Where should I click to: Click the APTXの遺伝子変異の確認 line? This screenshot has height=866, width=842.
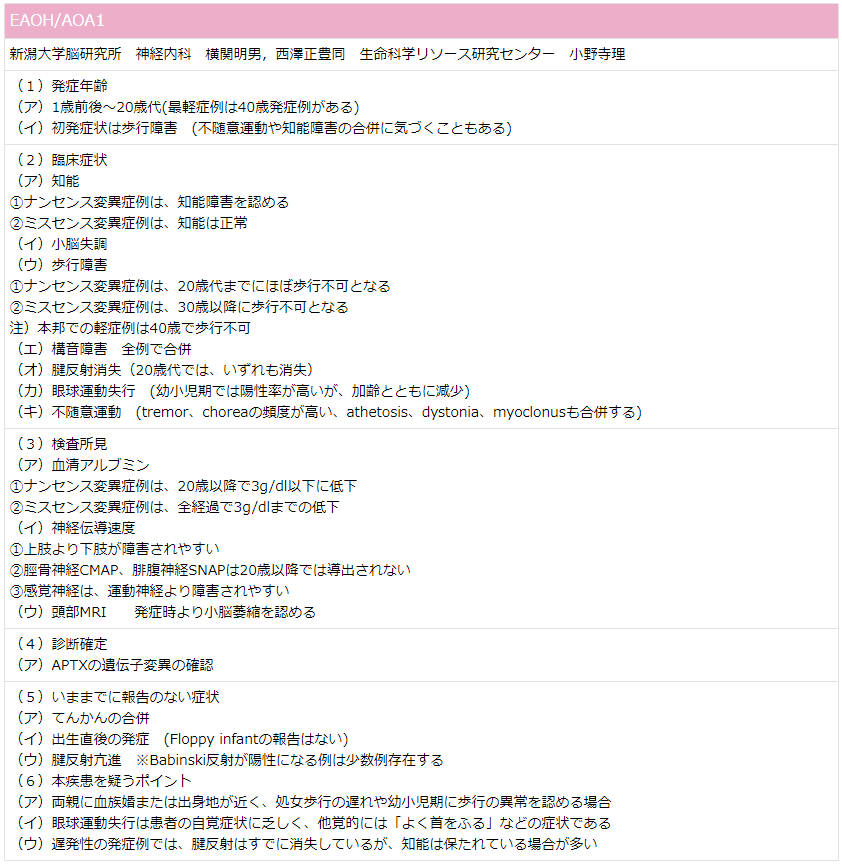click(114, 665)
